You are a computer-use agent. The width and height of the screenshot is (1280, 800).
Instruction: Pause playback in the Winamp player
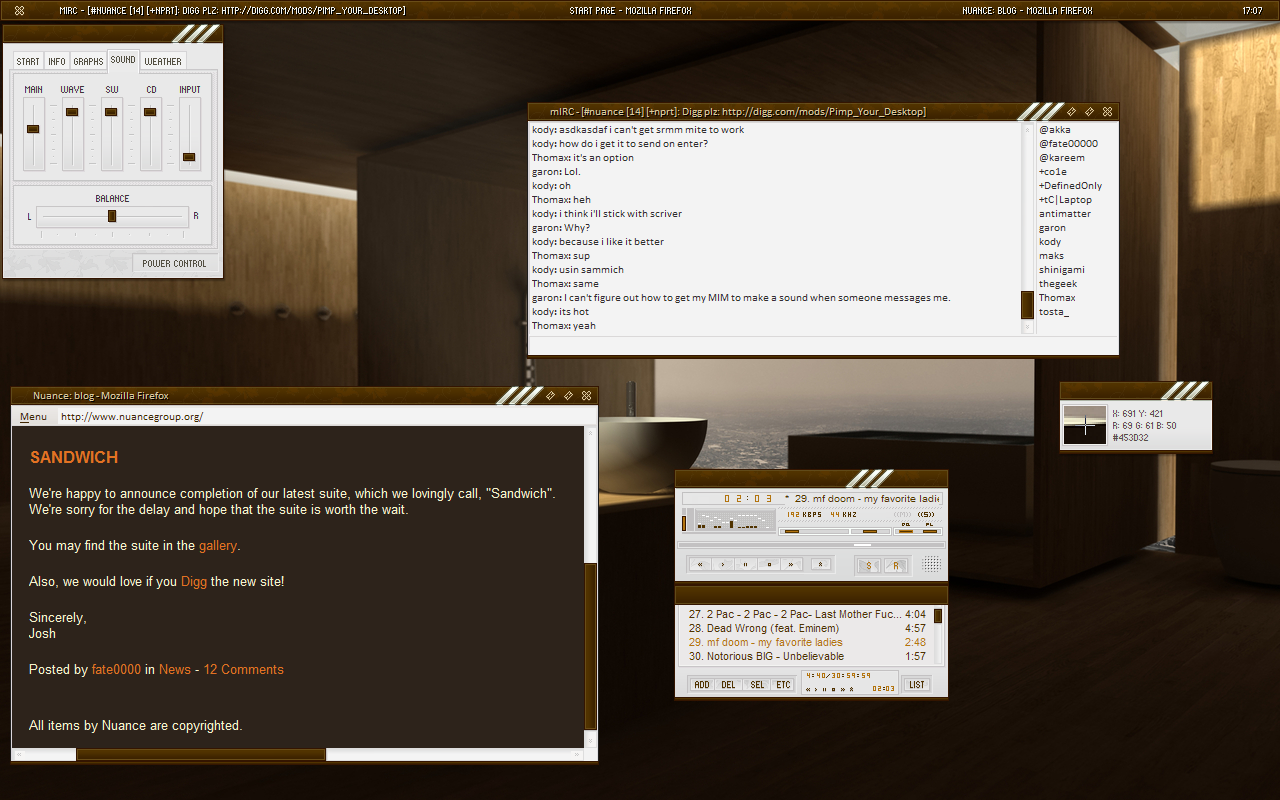(745, 564)
